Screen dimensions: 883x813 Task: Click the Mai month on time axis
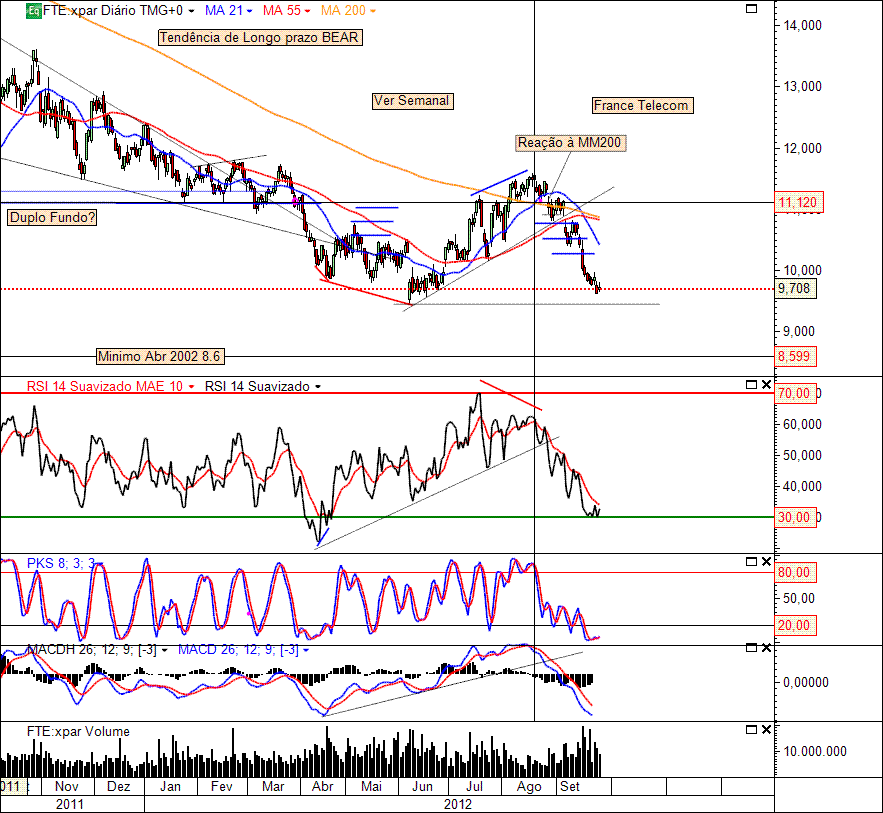tap(372, 787)
